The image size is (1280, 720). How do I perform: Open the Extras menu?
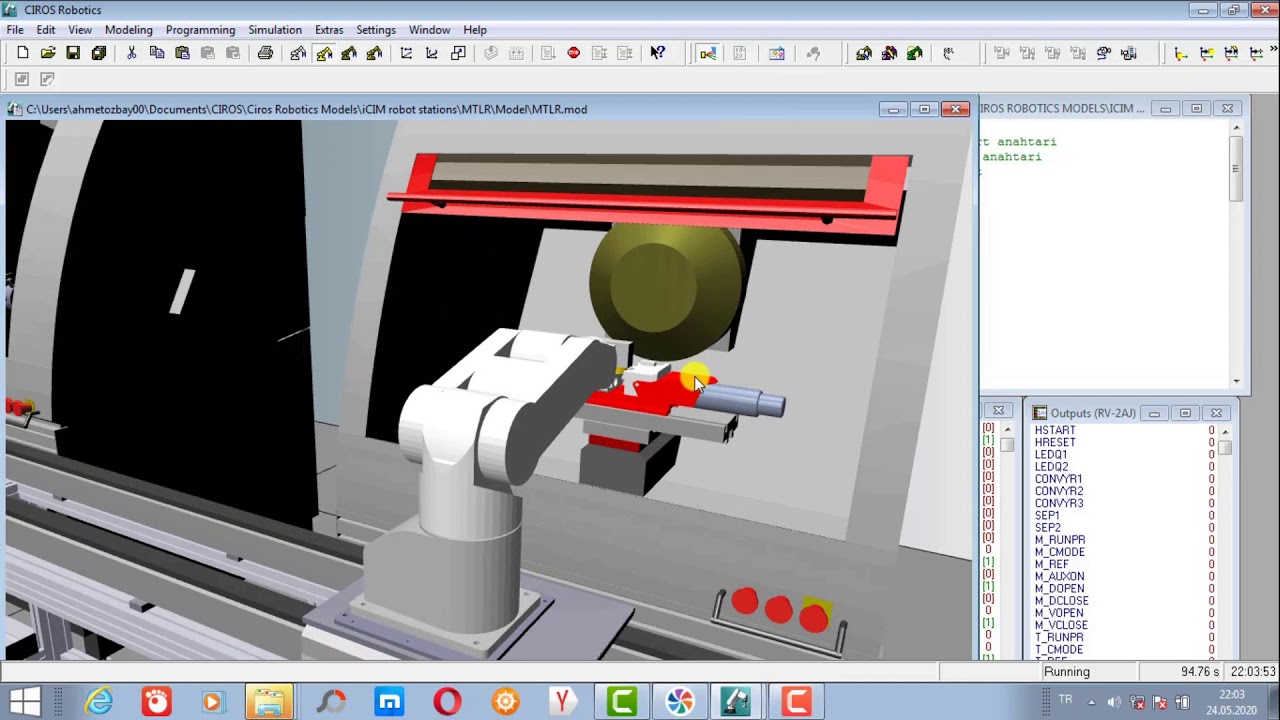pos(329,30)
